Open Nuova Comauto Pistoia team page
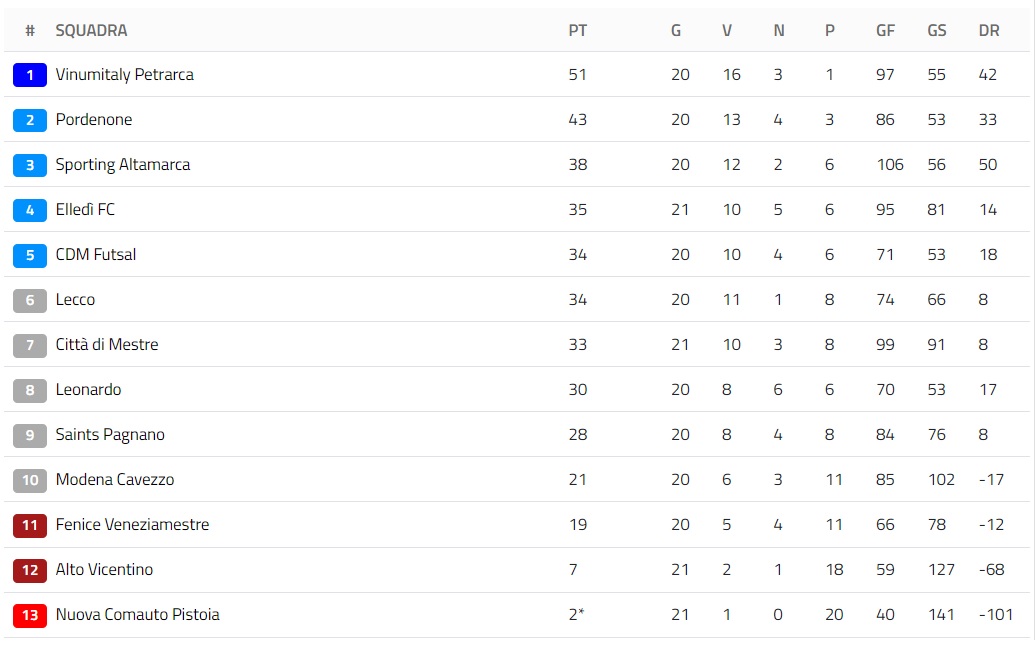1036x648 pixels. [137, 615]
